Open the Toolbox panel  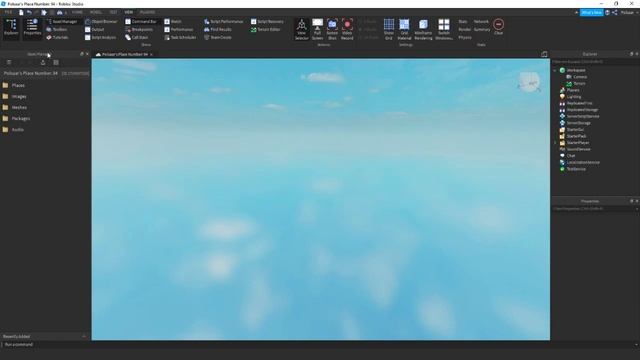pos(57,29)
